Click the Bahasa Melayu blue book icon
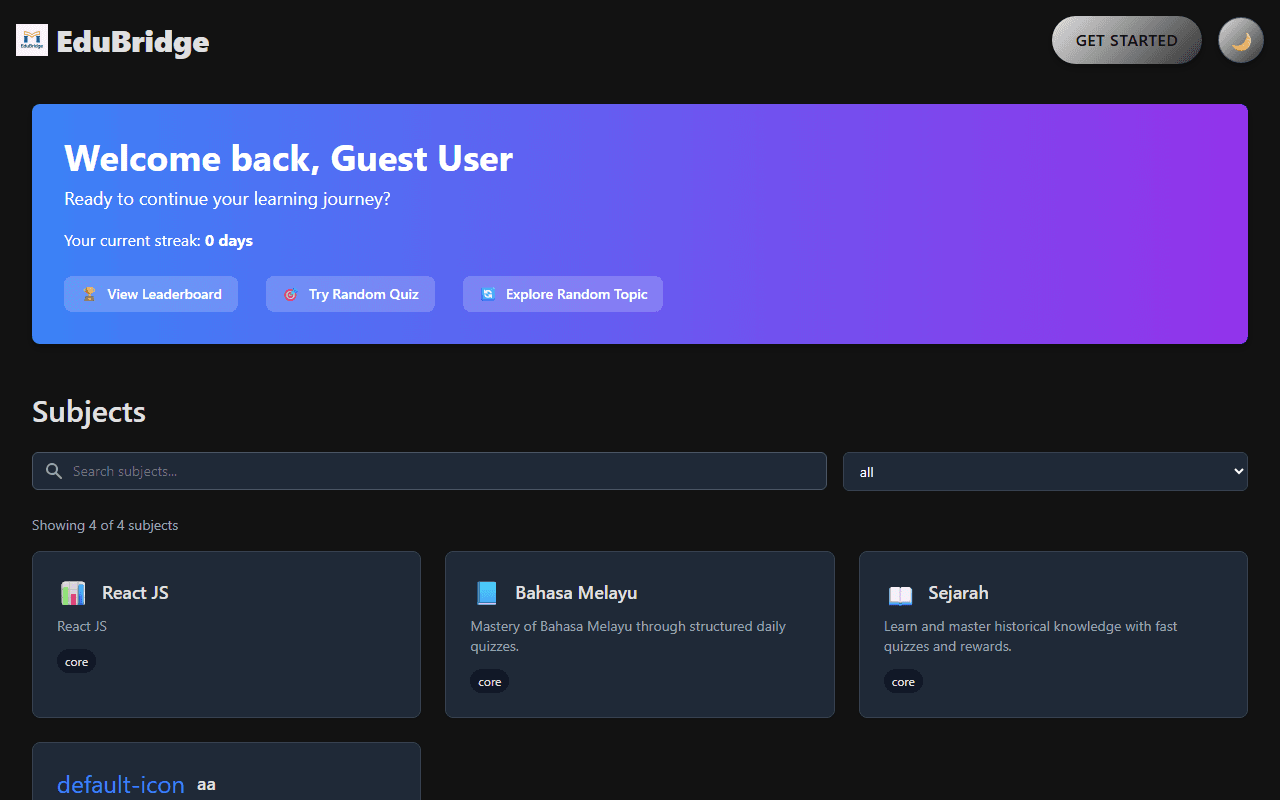The width and height of the screenshot is (1280, 800). 486,593
